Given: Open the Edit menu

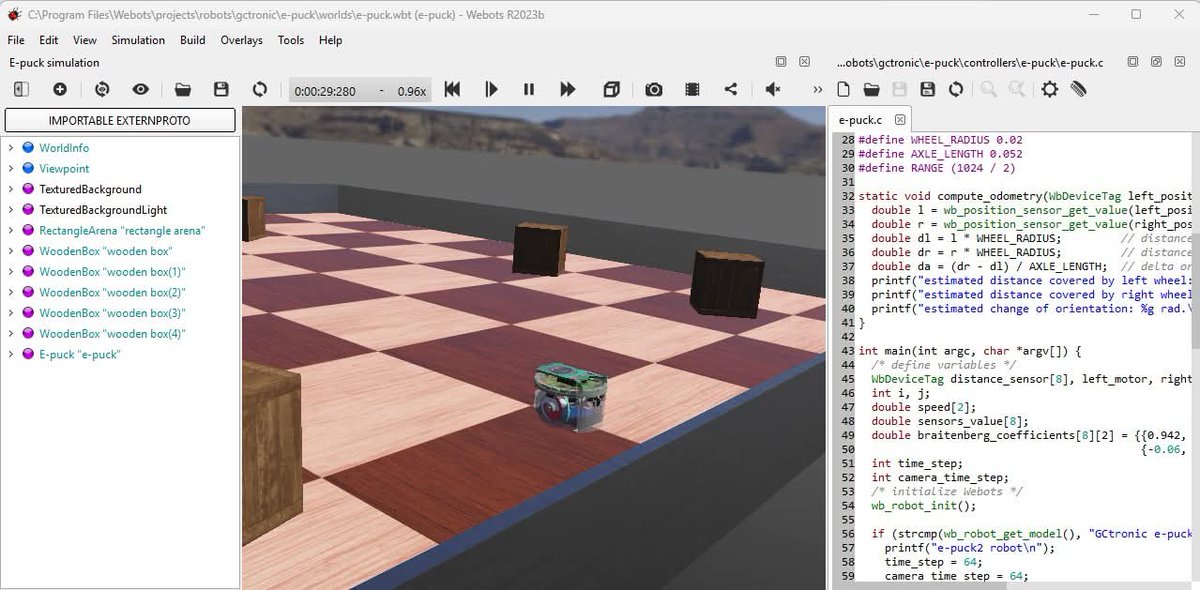Looking at the screenshot, I should tap(49, 40).
